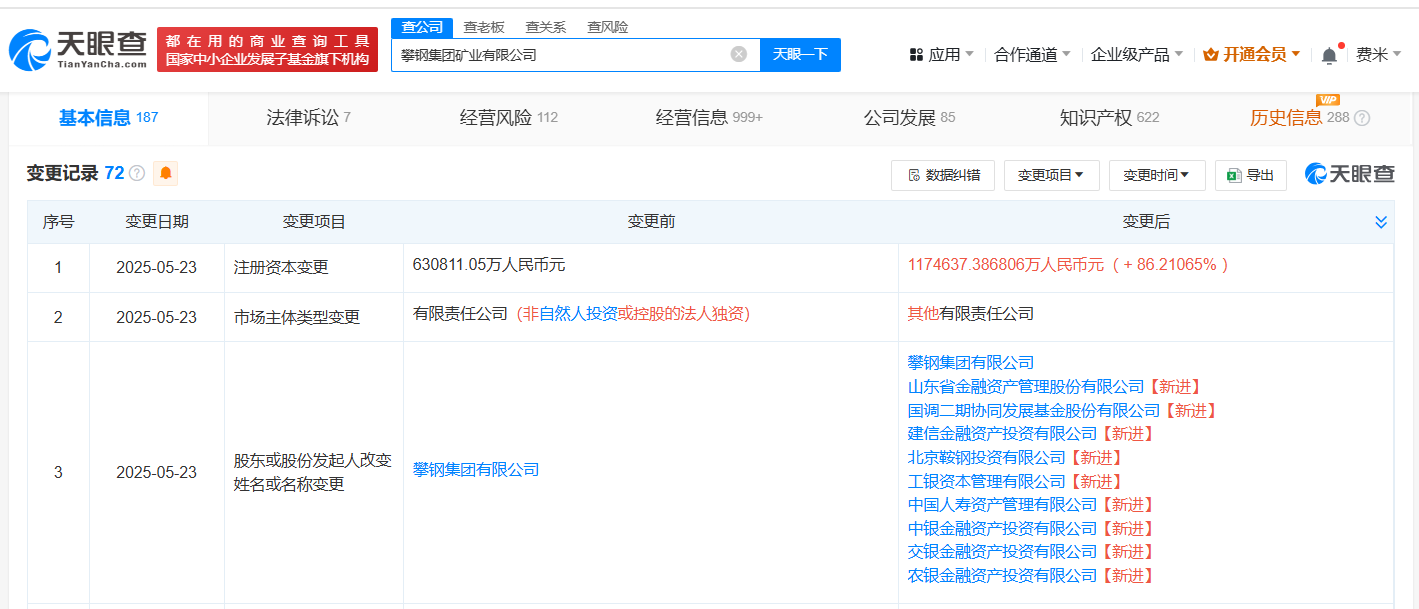Open 交银金融资产投资有限公司 link
1419x609 pixels.
[x=1002, y=551]
